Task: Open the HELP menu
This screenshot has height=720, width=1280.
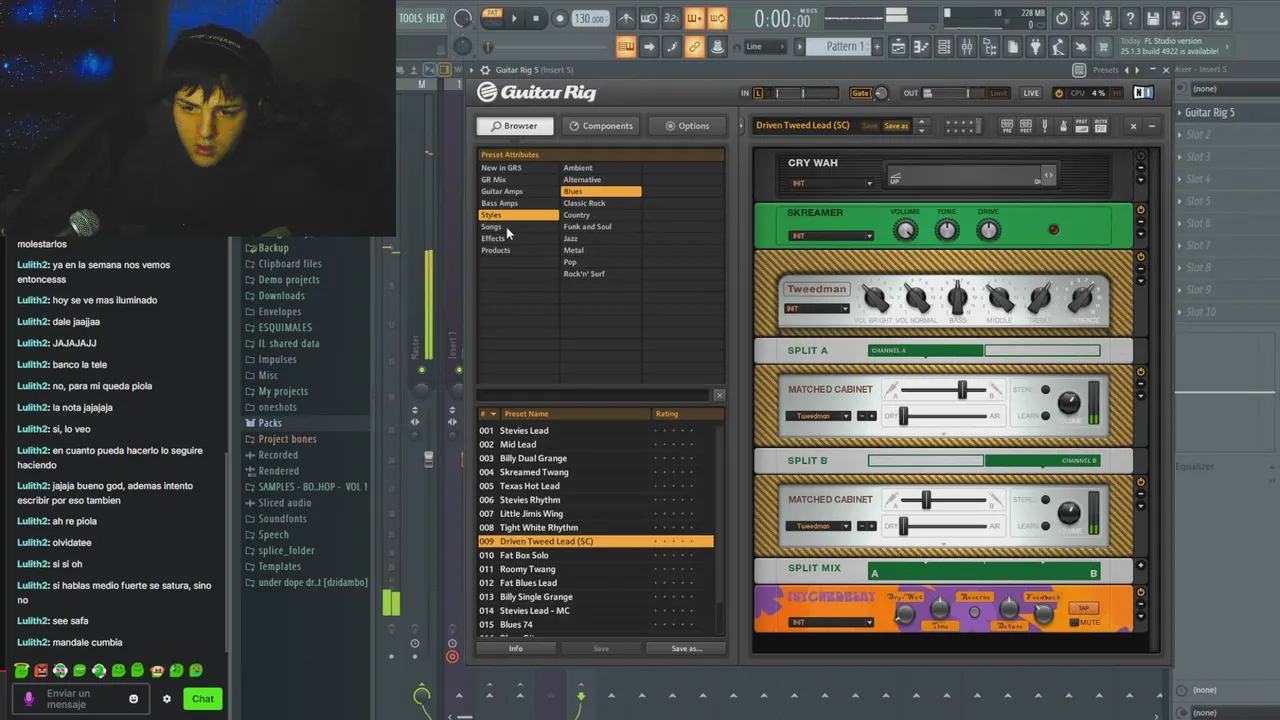Action: (x=435, y=18)
